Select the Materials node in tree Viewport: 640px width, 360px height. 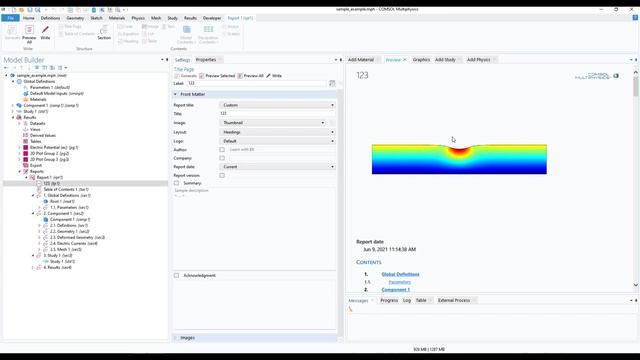pos(35,99)
